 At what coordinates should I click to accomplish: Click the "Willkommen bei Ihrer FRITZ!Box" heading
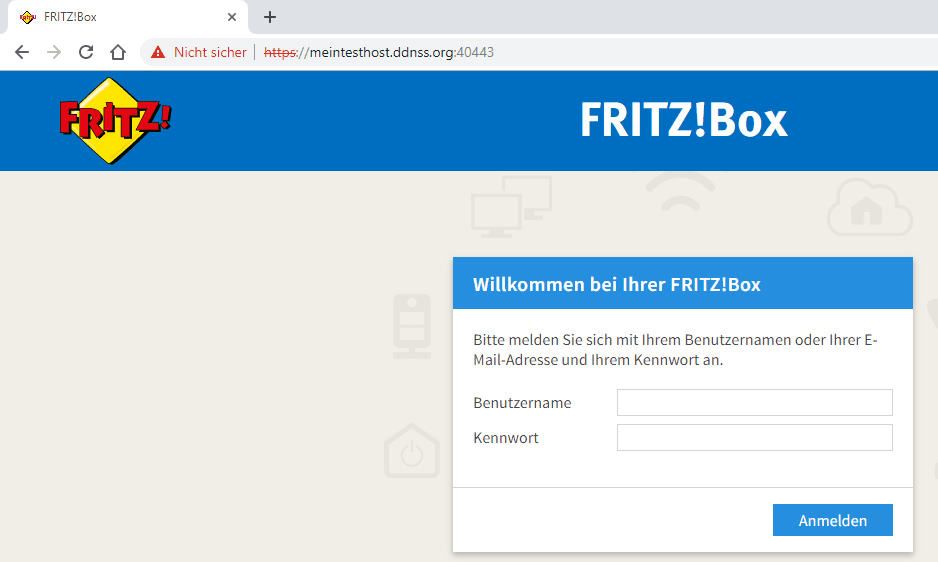616,284
